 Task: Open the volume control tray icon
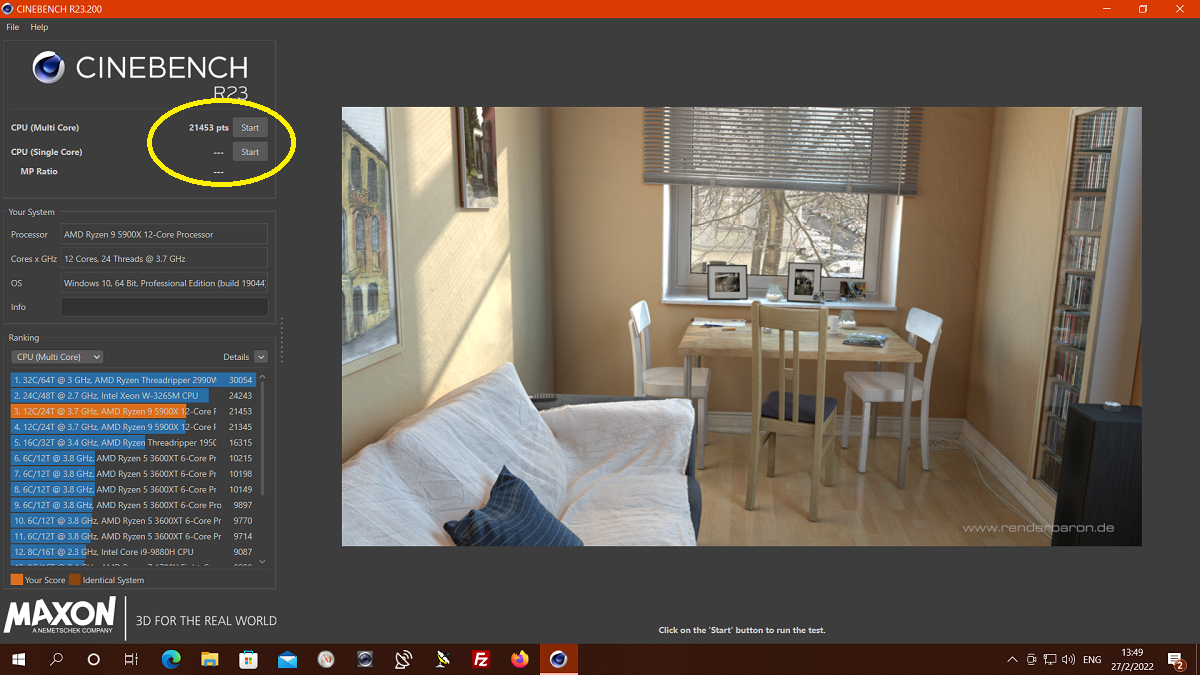[x=1068, y=659]
